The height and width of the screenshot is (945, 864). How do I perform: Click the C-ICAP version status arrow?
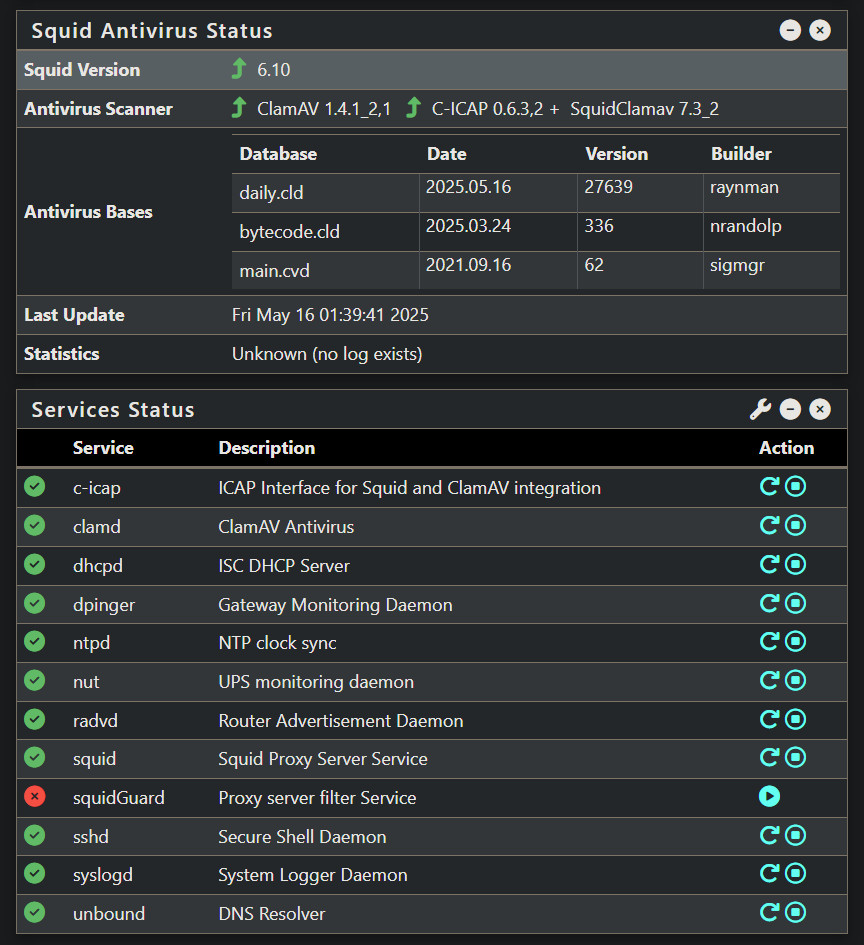[x=413, y=108]
